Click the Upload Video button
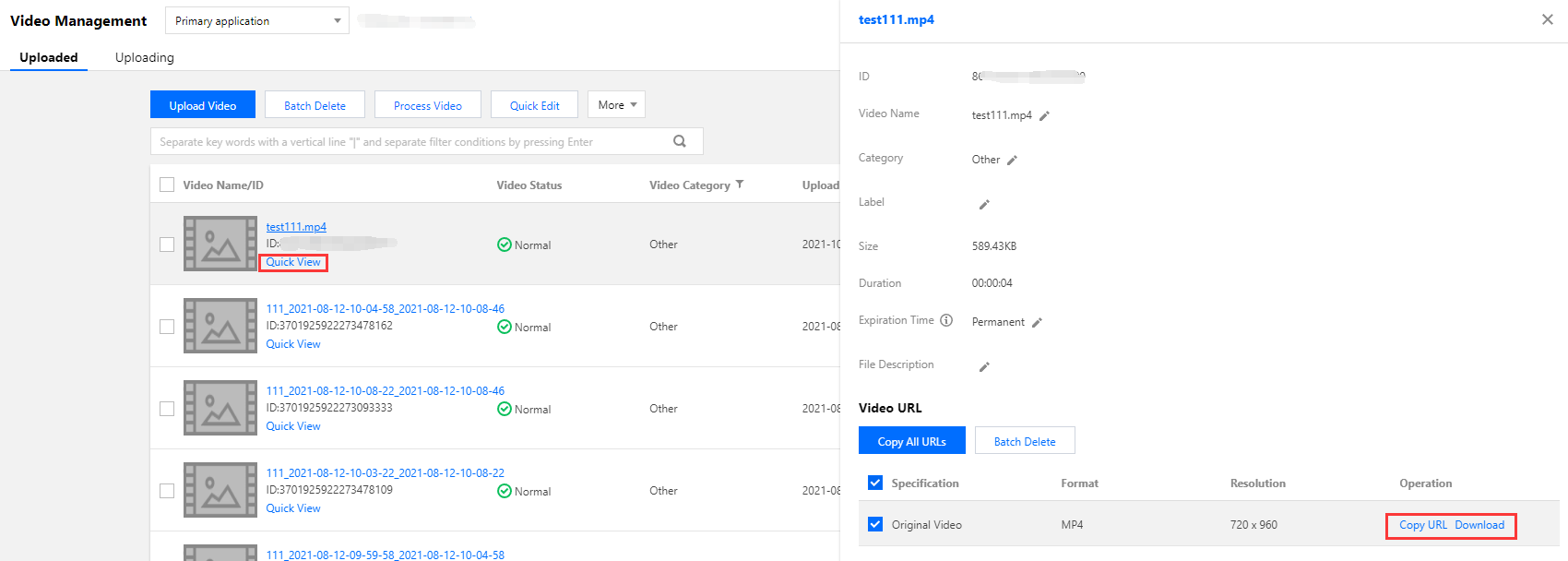 click(203, 105)
